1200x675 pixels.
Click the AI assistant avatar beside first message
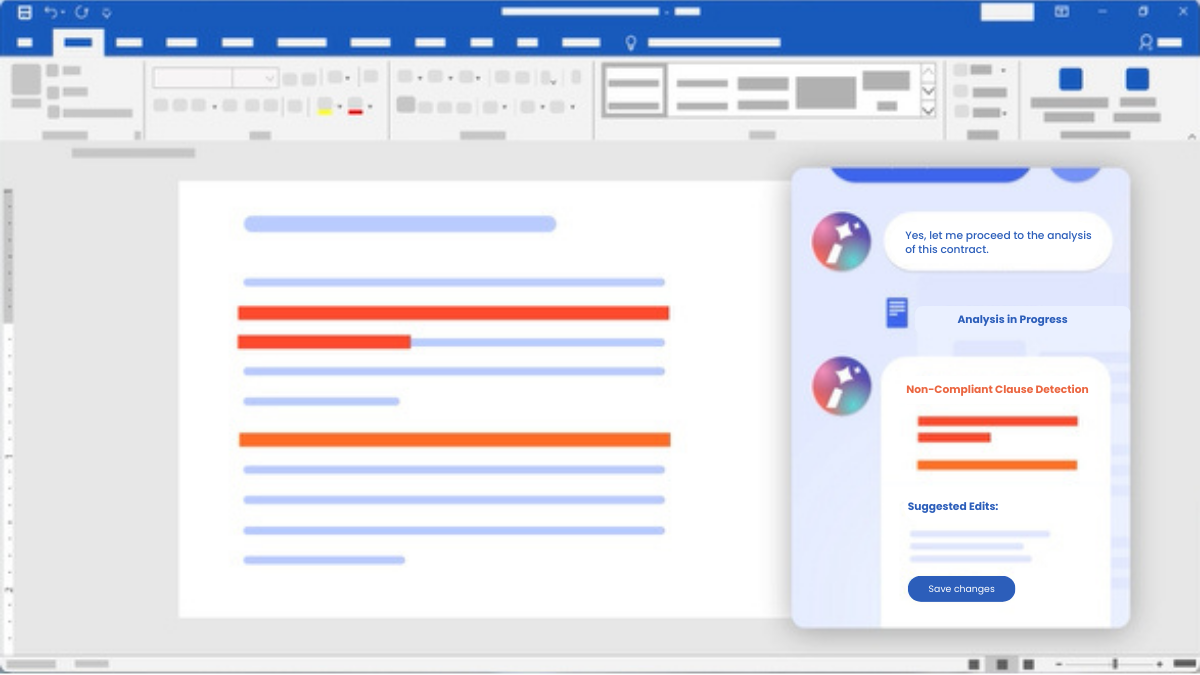pos(841,242)
